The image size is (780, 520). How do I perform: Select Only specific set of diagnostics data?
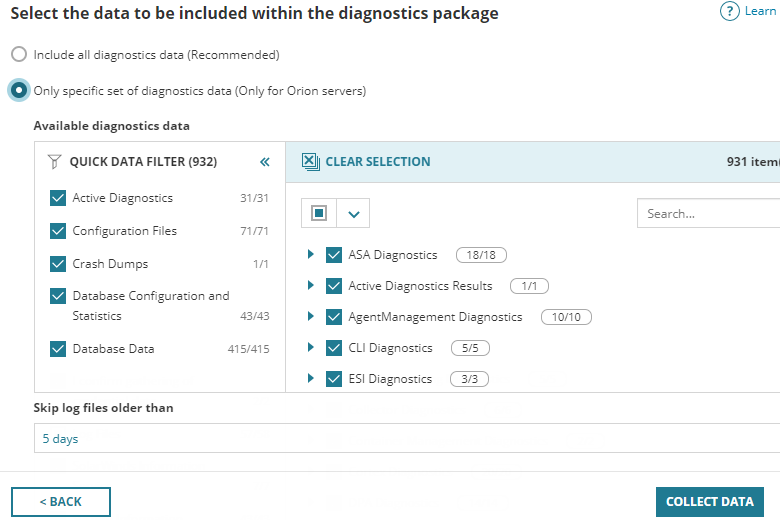pos(19,91)
